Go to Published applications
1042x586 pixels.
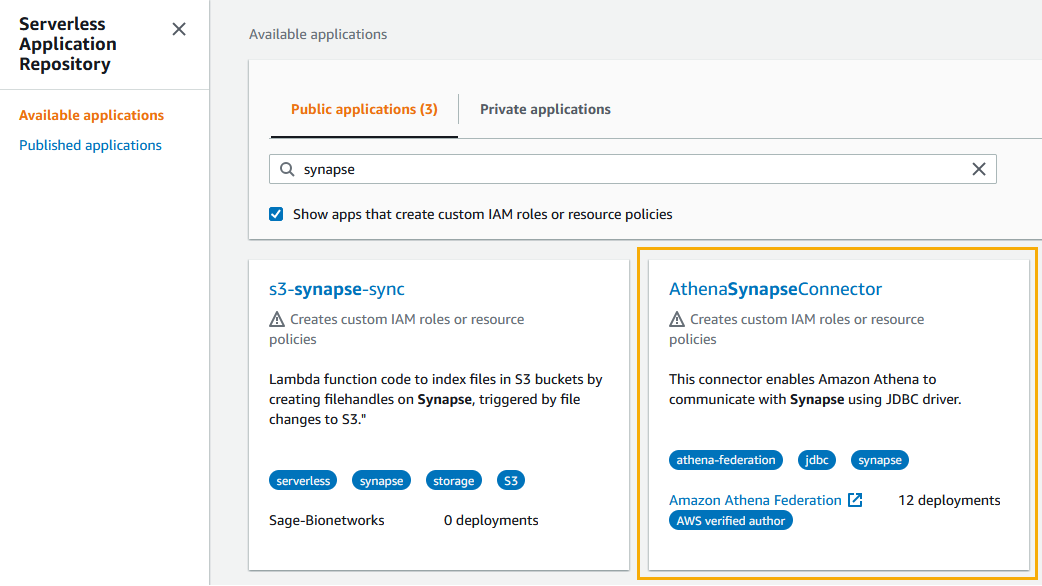(90, 145)
